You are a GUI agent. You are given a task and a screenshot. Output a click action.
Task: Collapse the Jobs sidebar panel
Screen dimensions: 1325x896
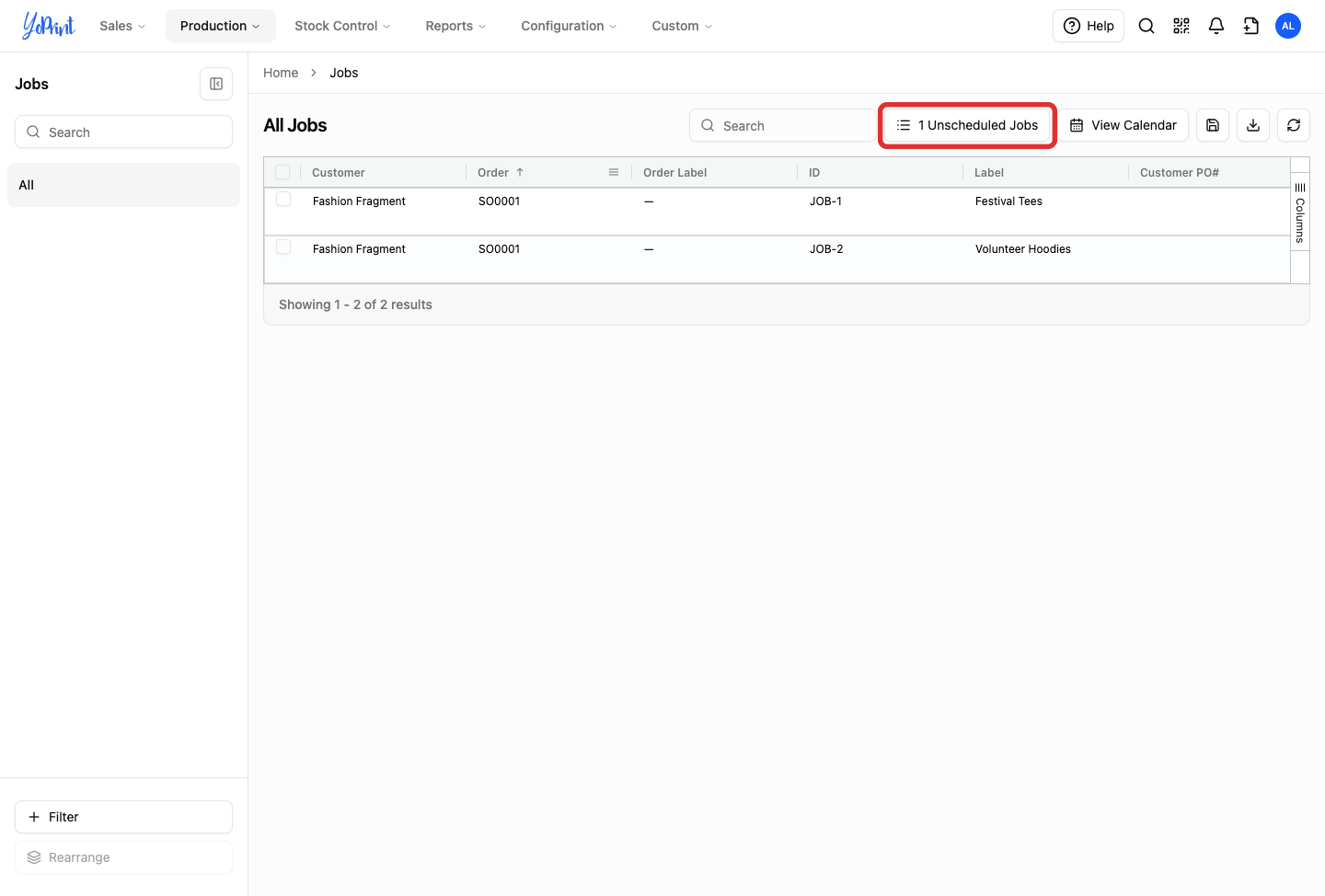[x=216, y=84]
